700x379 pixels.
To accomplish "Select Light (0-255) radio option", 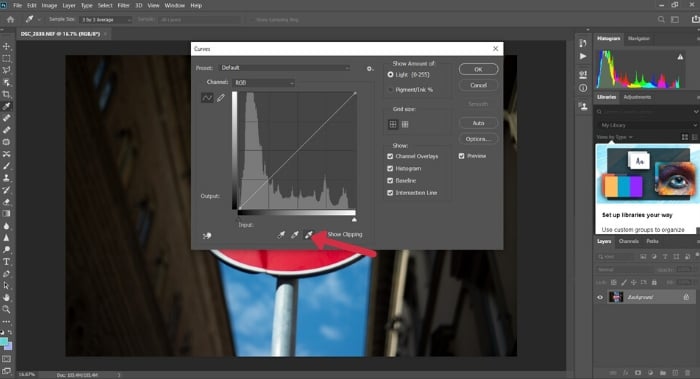I will click(390, 75).
